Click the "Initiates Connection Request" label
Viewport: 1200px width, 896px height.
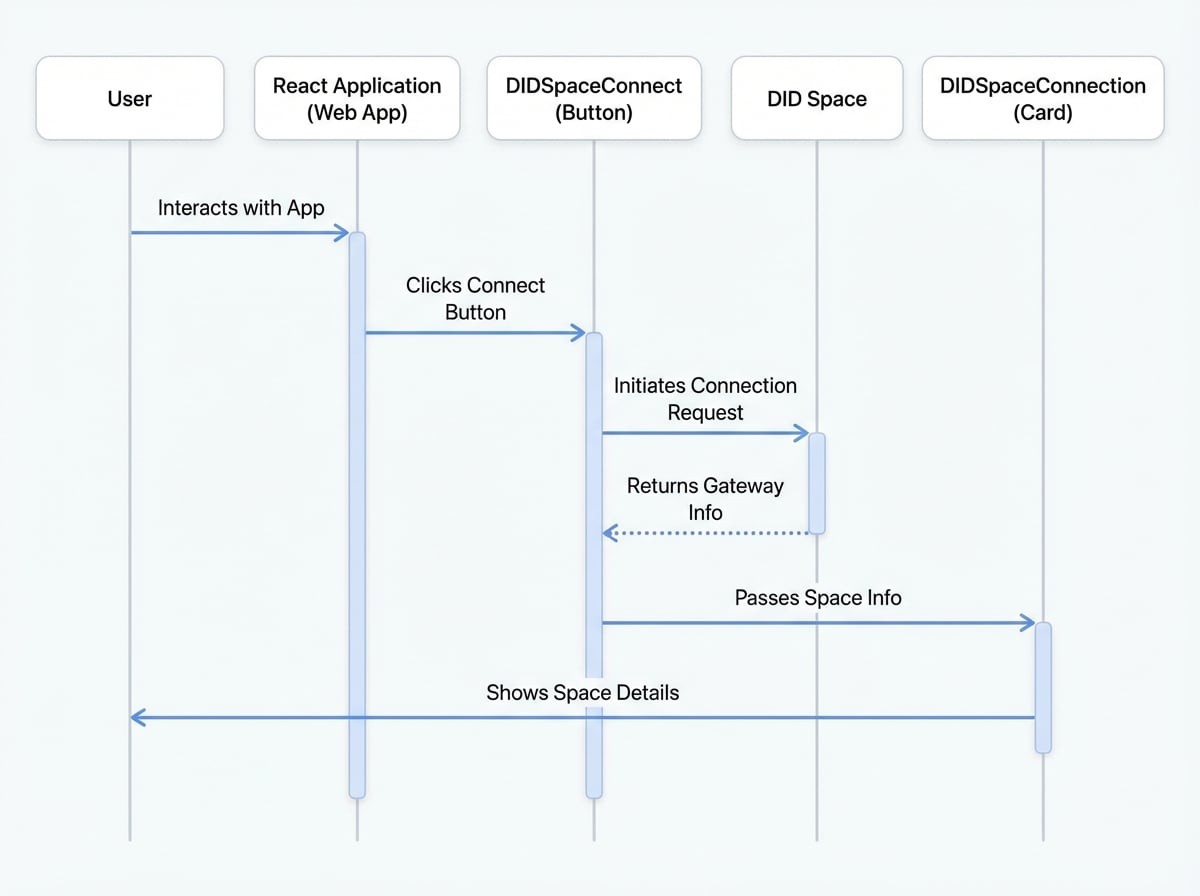pos(705,399)
